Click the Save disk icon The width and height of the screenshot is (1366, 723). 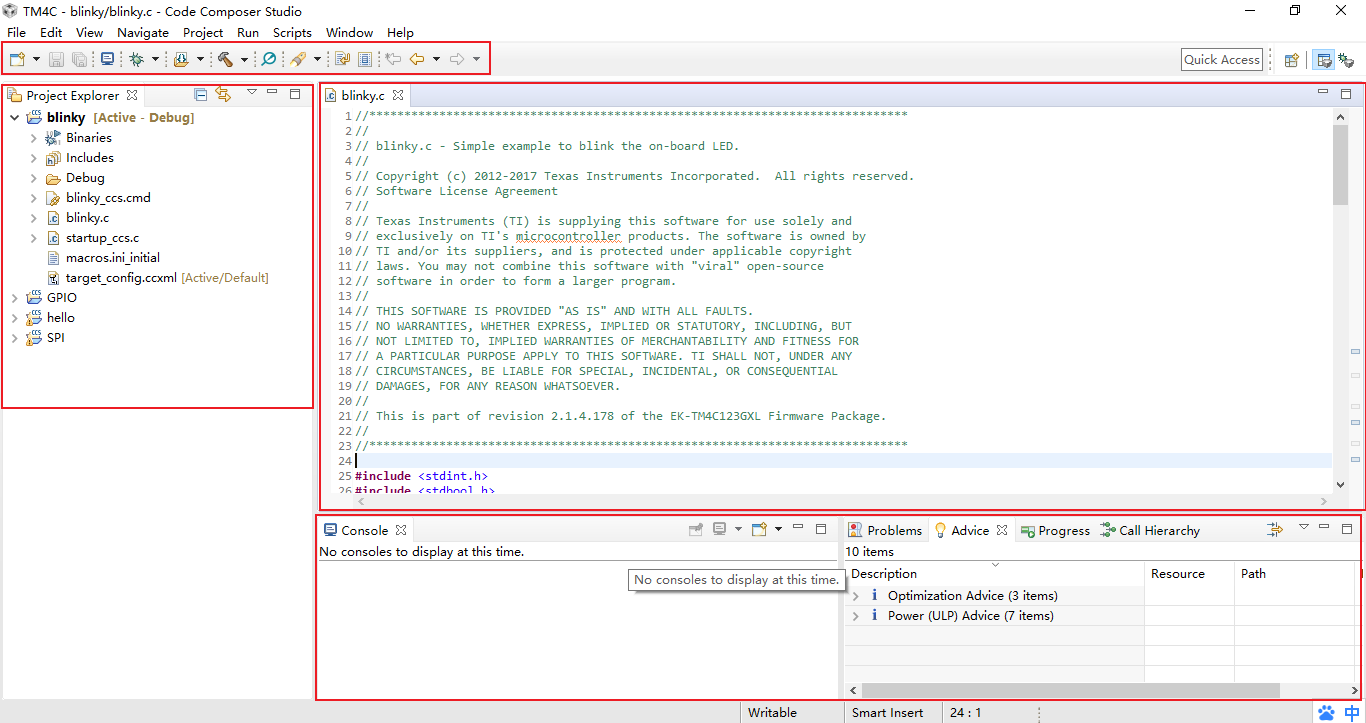57,60
